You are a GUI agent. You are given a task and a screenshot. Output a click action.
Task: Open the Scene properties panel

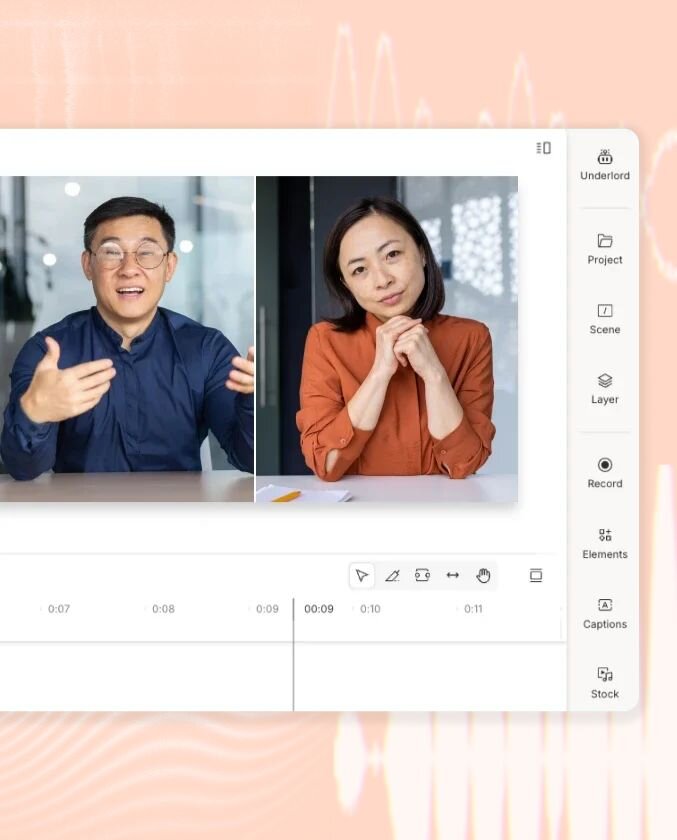tap(604, 318)
